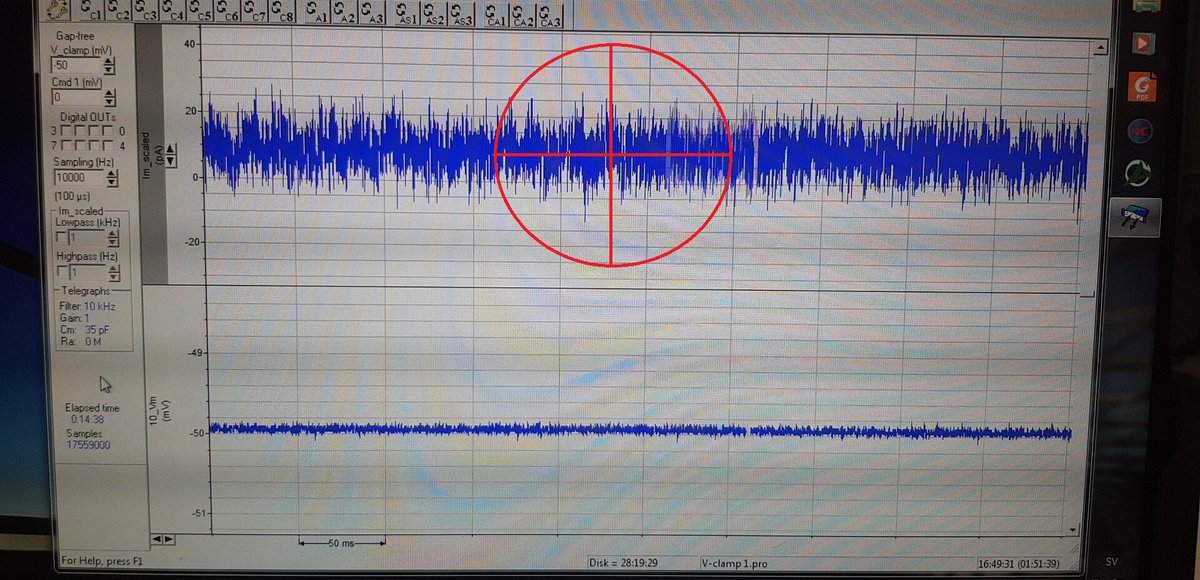The width and height of the screenshot is (1200, 580).
Task: Decrease V_clamp with its down arrow
Action: click(x=109, y=71)
